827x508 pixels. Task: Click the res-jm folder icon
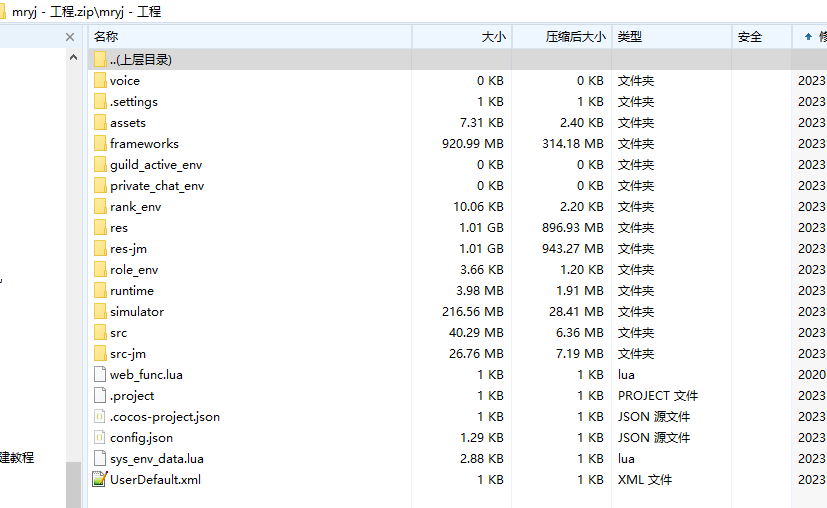point(99,248)
